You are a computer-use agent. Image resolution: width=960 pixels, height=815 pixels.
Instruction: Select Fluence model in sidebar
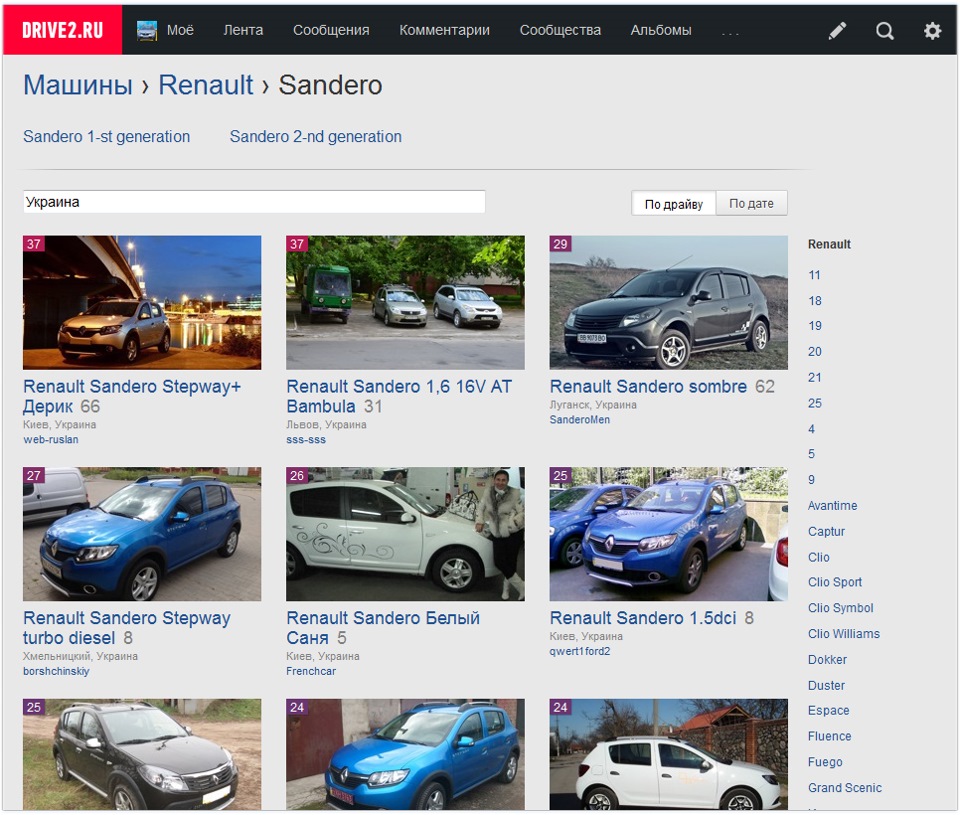click(830, 736)
